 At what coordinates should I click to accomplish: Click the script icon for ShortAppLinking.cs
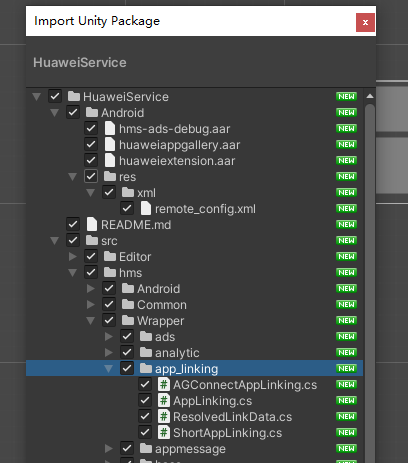coord(163,433)
